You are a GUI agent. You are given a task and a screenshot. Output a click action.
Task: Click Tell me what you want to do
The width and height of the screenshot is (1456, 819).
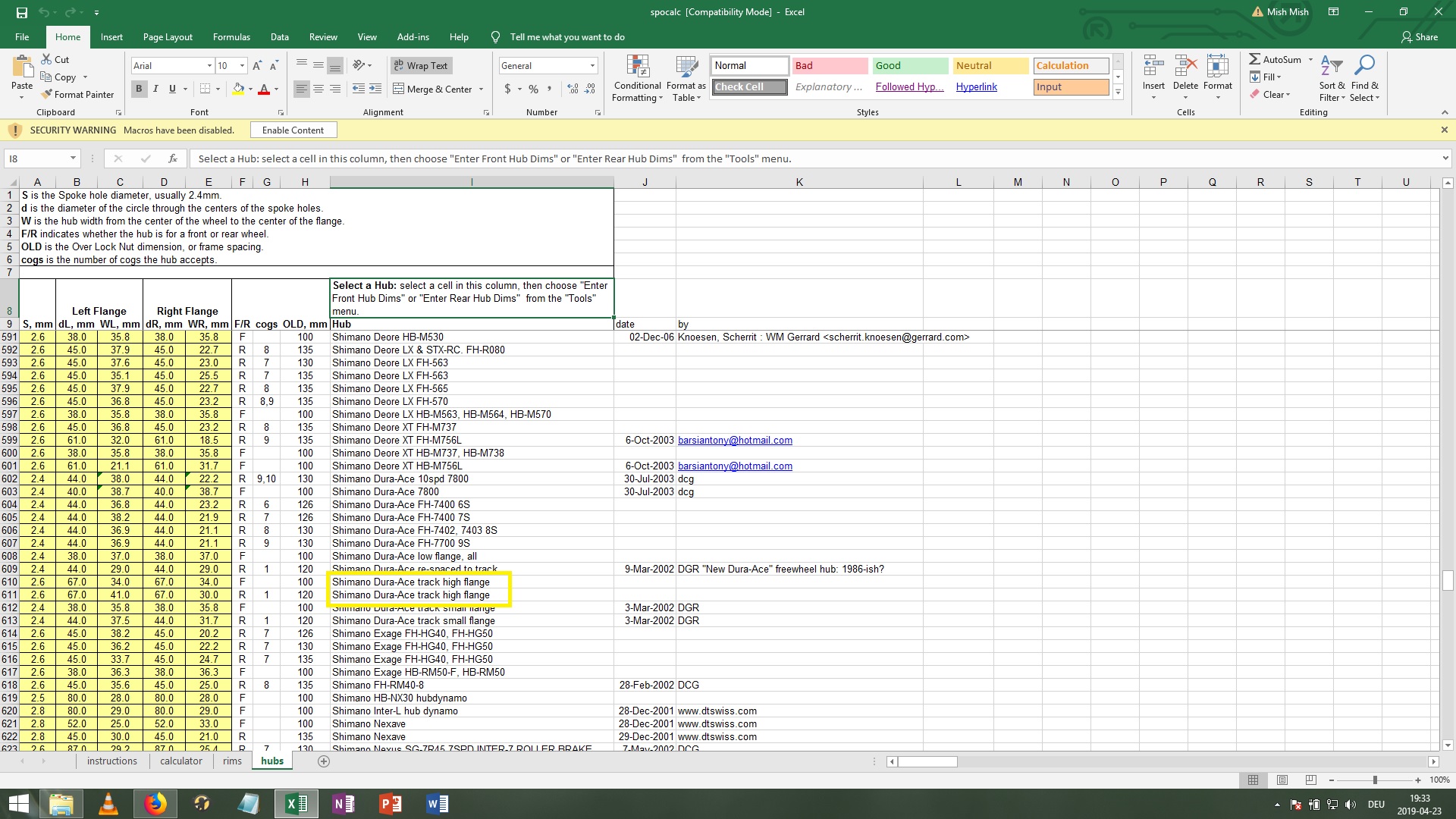point(567,36)
